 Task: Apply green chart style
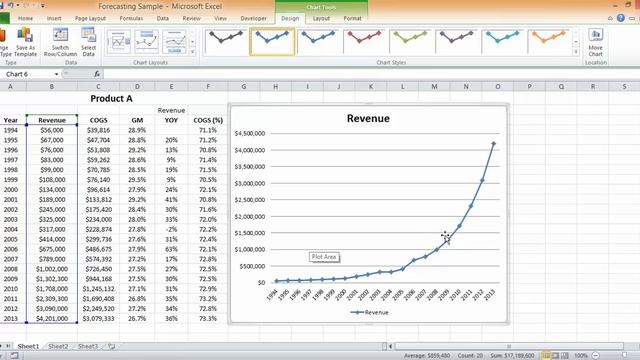click(411, 42)
